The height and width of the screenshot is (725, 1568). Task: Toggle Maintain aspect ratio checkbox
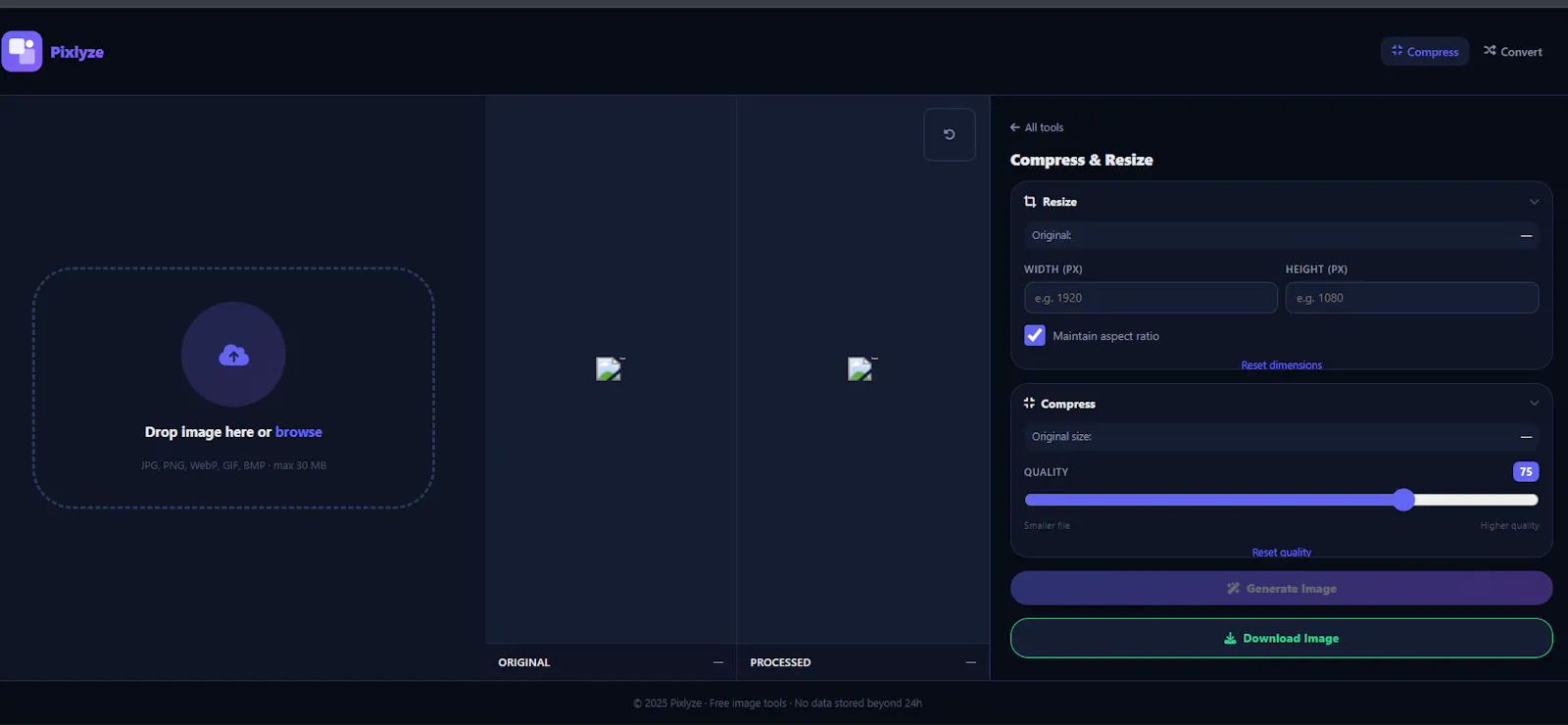point(1035,335)
